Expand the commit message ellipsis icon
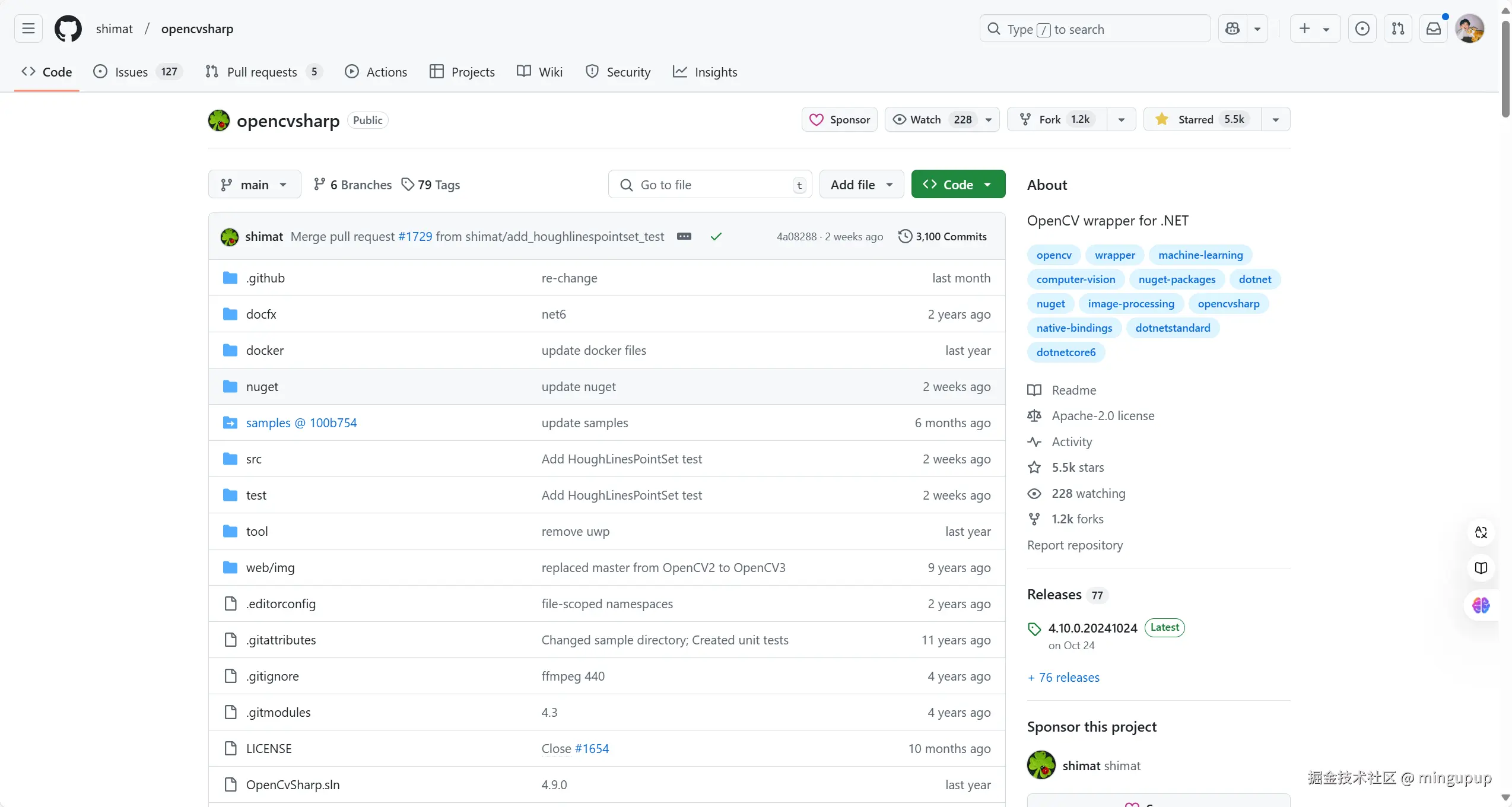Viewport: 1512px width, 807px height. pyautogui.click(x=684, y=236)
